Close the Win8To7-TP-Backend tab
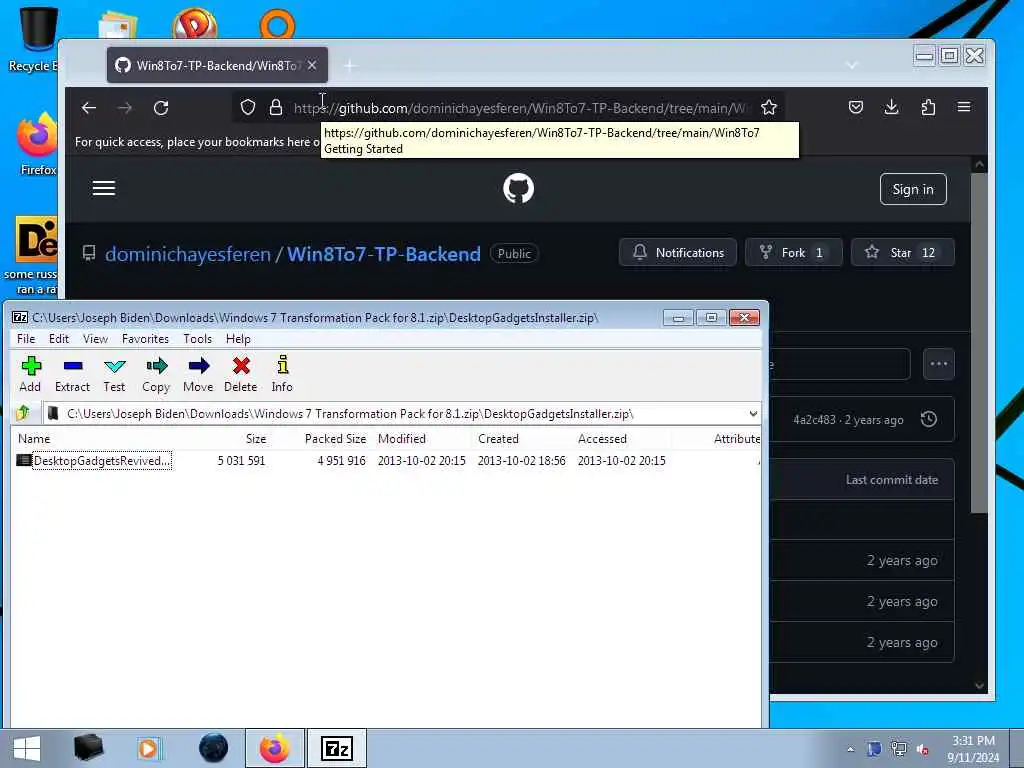The image size is (1024, 768). tap(312, 65)
